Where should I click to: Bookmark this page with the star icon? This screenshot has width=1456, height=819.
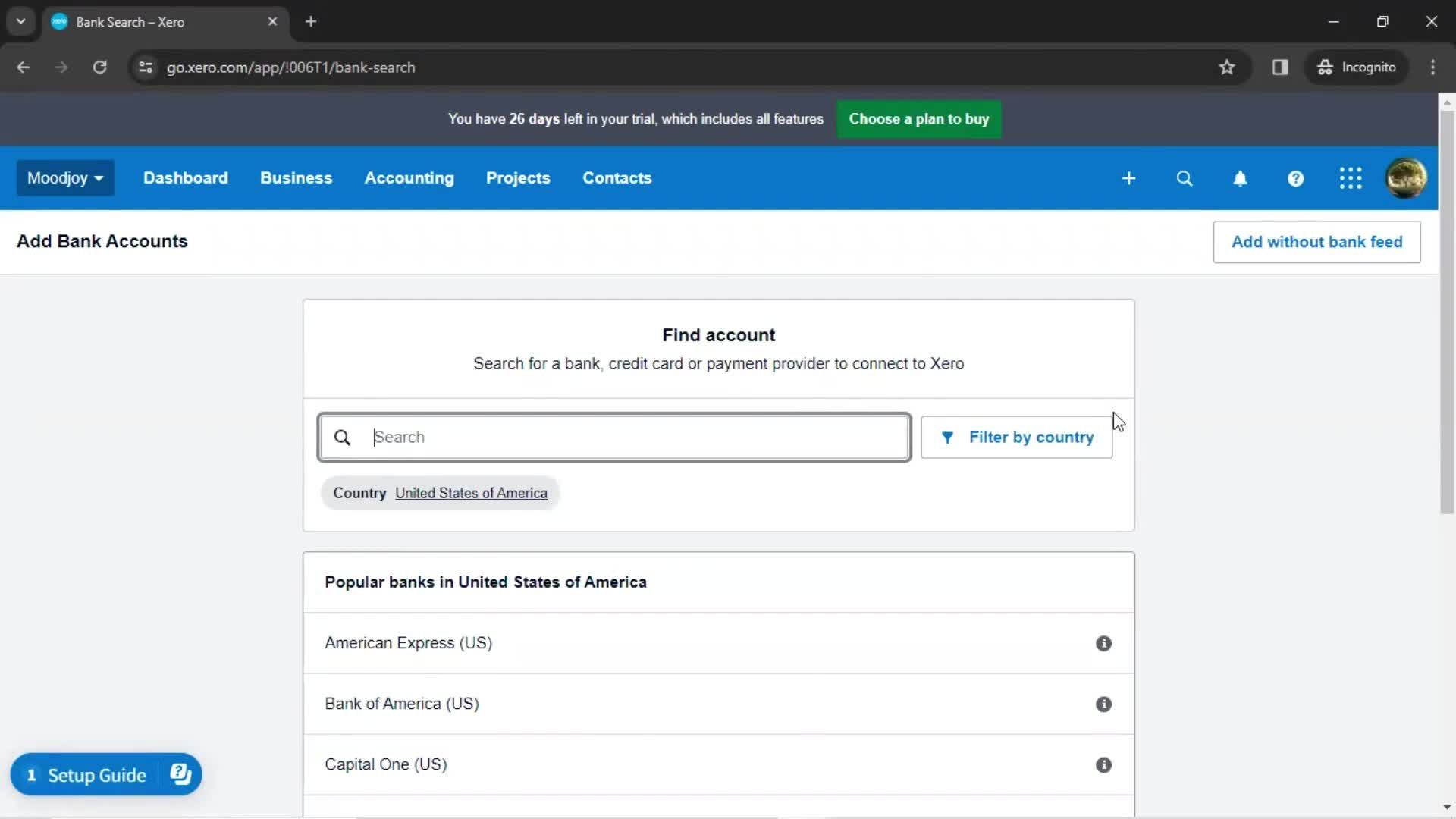(1226, 67)
